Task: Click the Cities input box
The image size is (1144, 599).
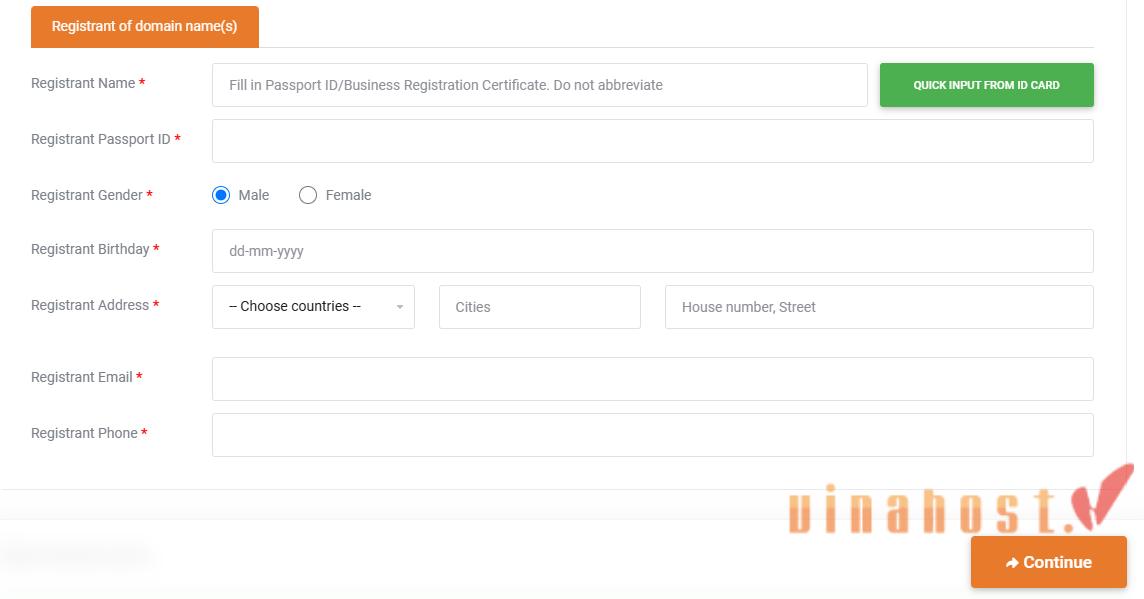Action: 539,307
